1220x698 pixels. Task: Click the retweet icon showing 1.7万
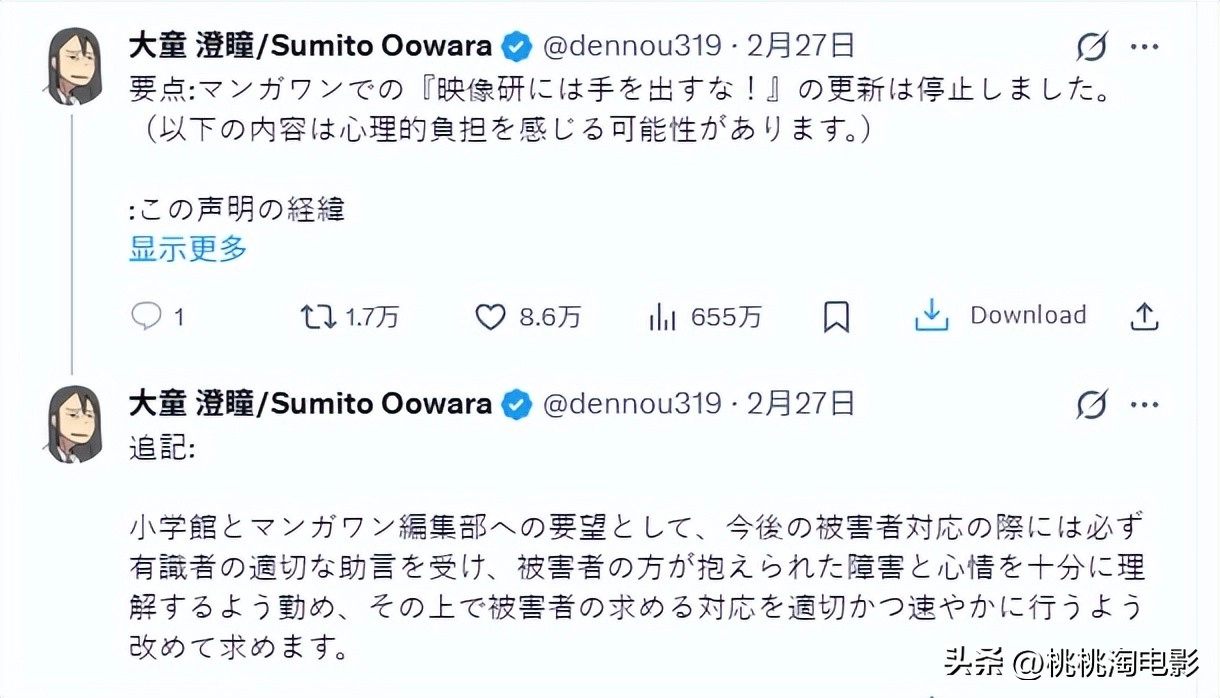pos(316,316)
